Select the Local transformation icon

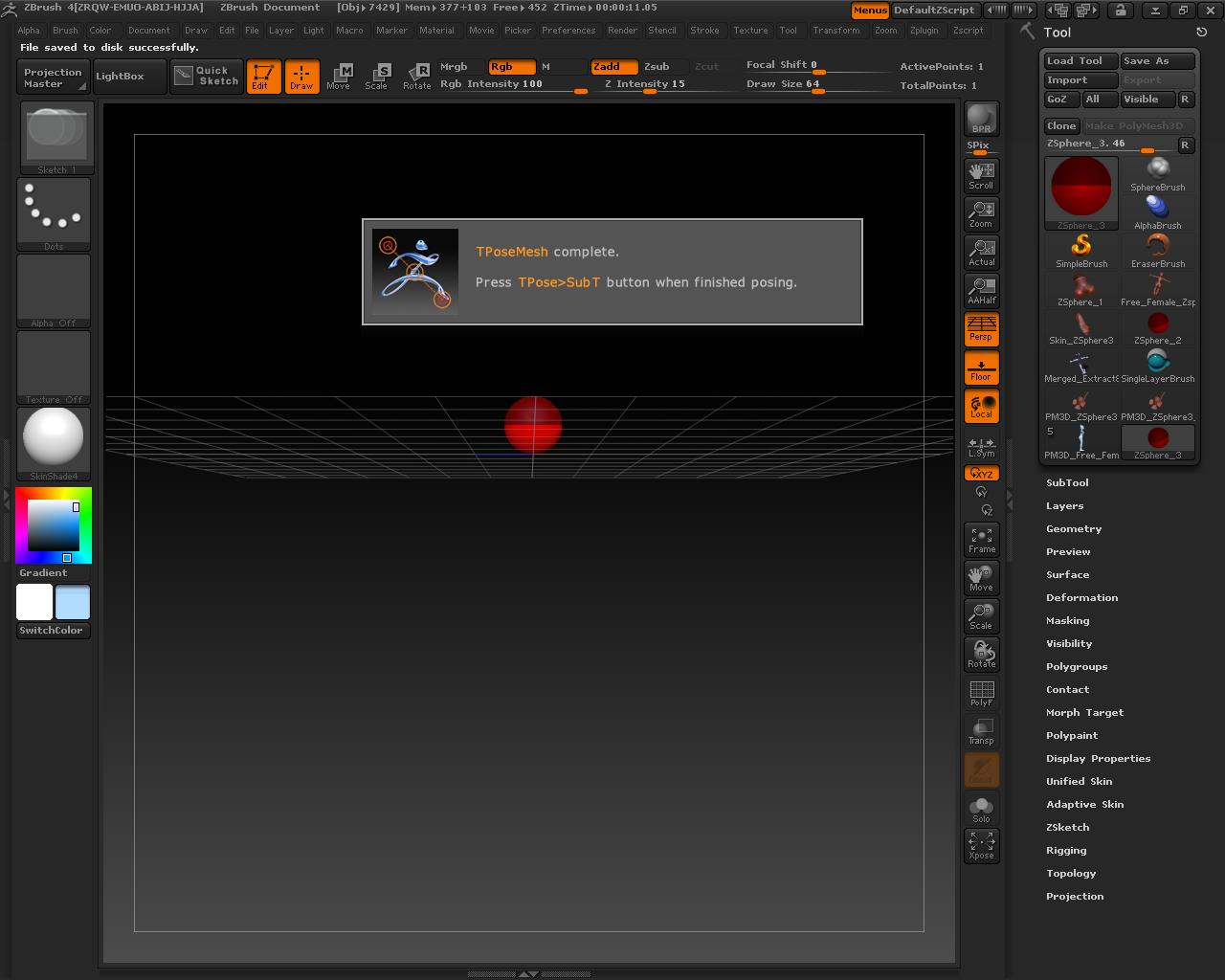[981, 406]
